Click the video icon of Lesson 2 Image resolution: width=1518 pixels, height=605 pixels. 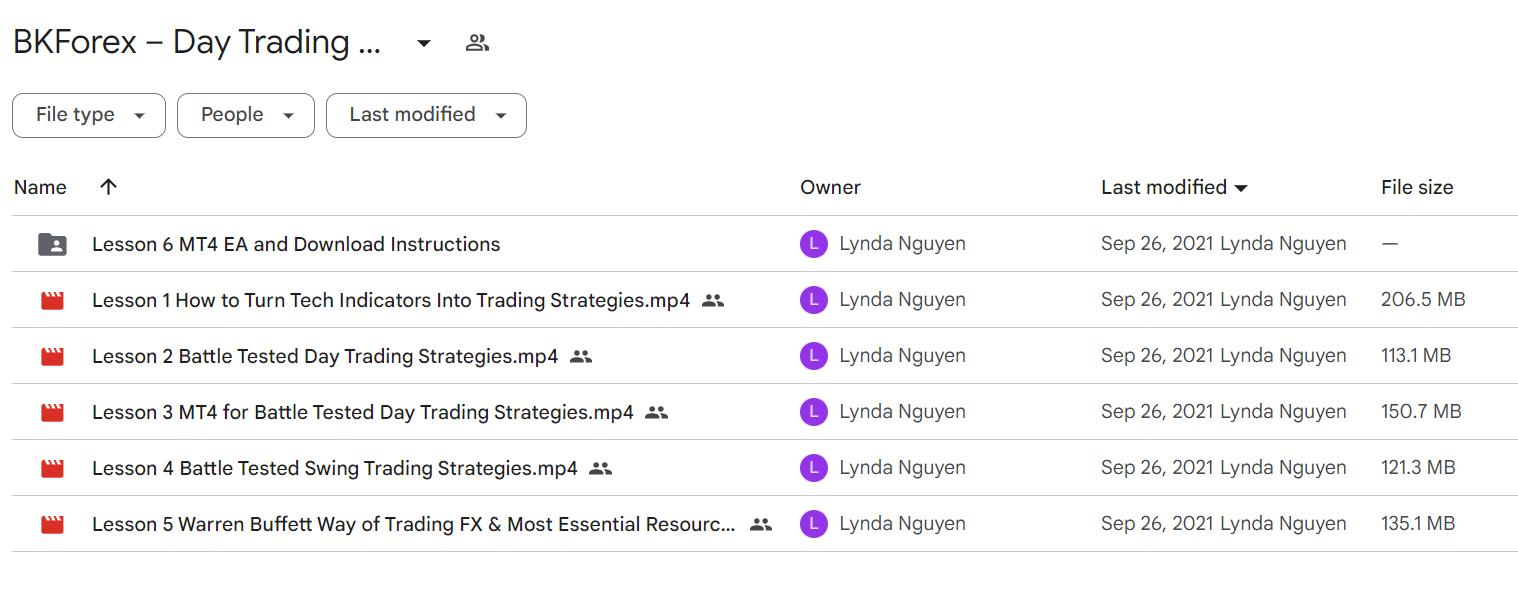click(52, 356)
